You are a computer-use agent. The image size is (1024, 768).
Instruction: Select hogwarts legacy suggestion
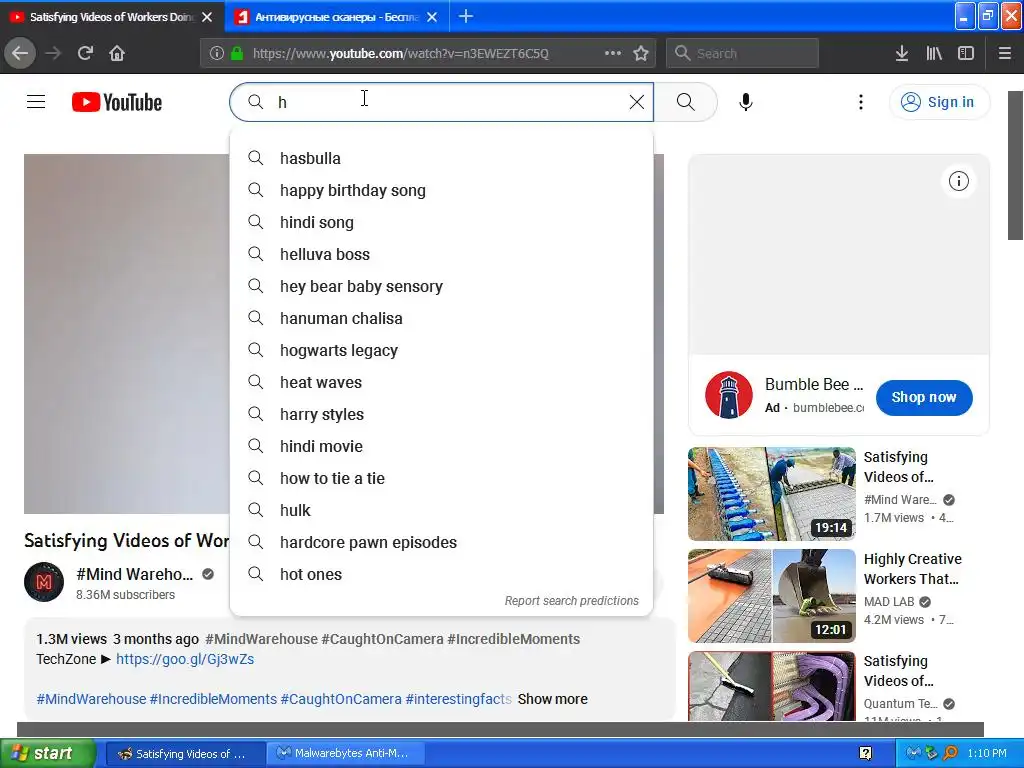(441, 350)
